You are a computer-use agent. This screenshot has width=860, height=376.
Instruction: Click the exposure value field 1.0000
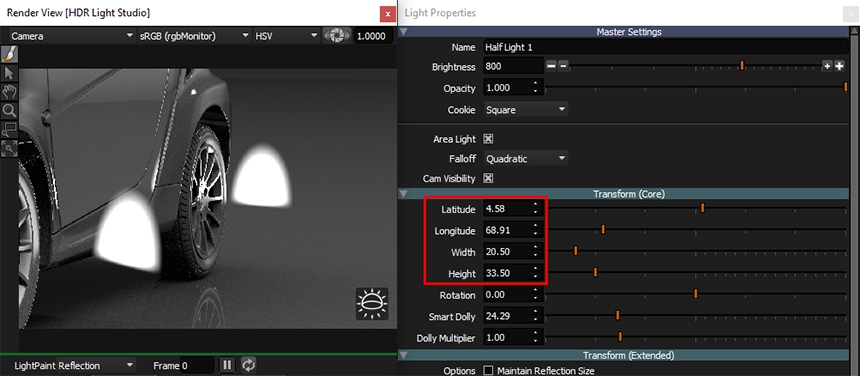374,36
